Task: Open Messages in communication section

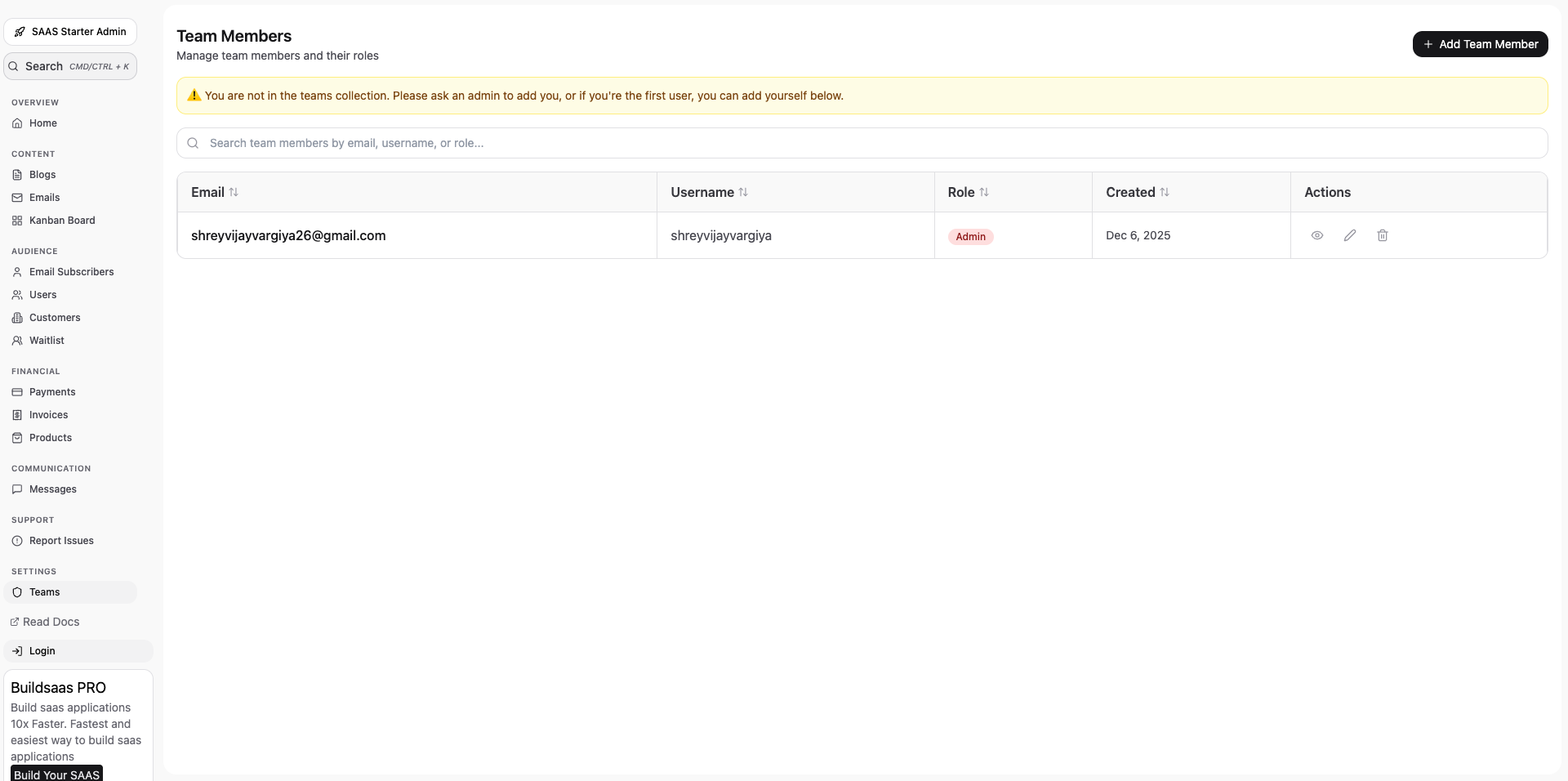Action: (70, 489)
